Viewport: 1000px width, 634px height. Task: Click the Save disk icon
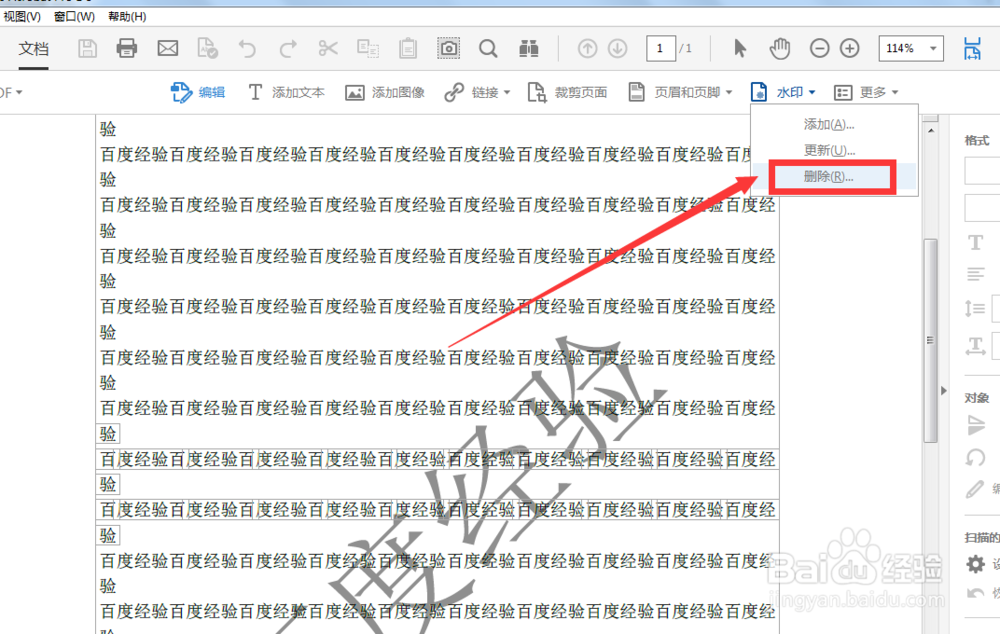(87, 48)
